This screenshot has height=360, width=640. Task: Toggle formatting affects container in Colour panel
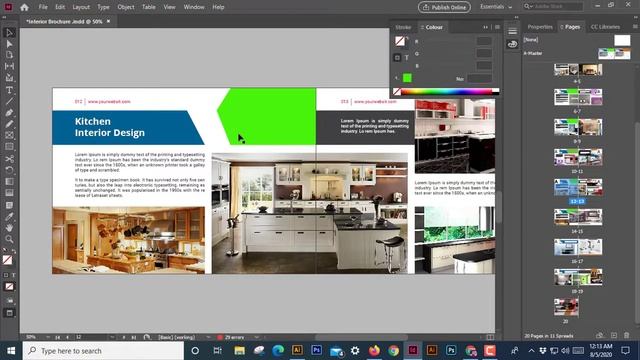[x=397, y=58]
